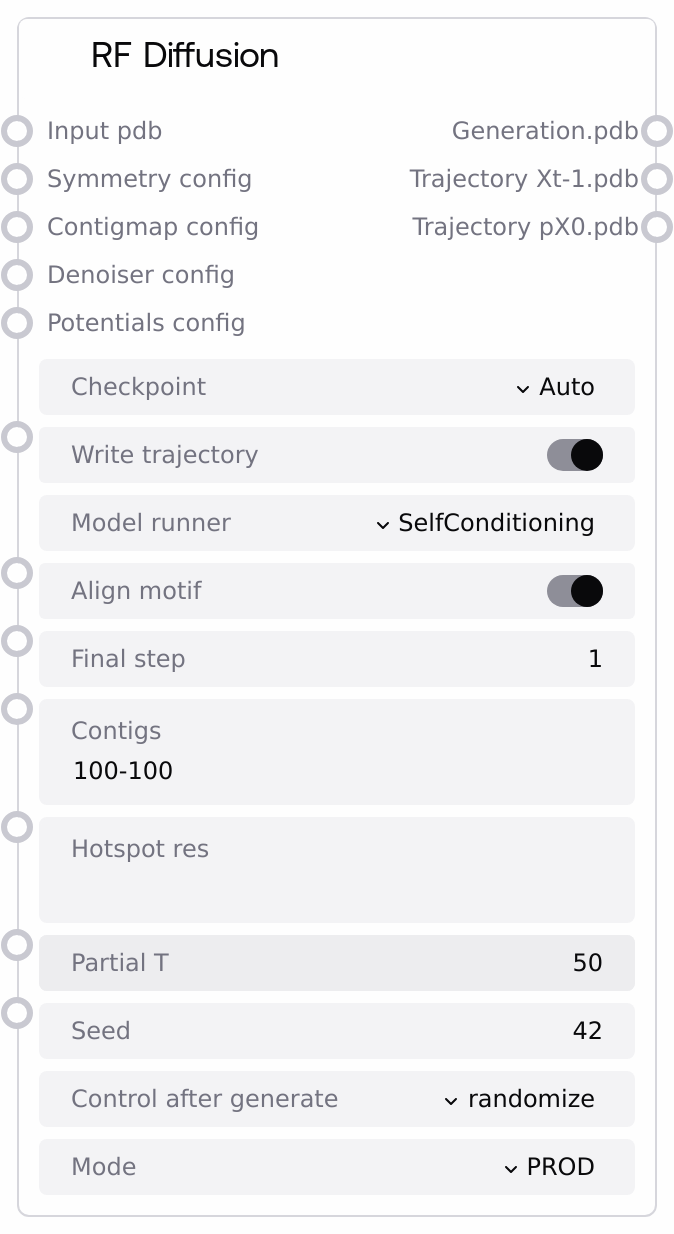
Task: Disable the Align motif switch
Action: point(575,591)
